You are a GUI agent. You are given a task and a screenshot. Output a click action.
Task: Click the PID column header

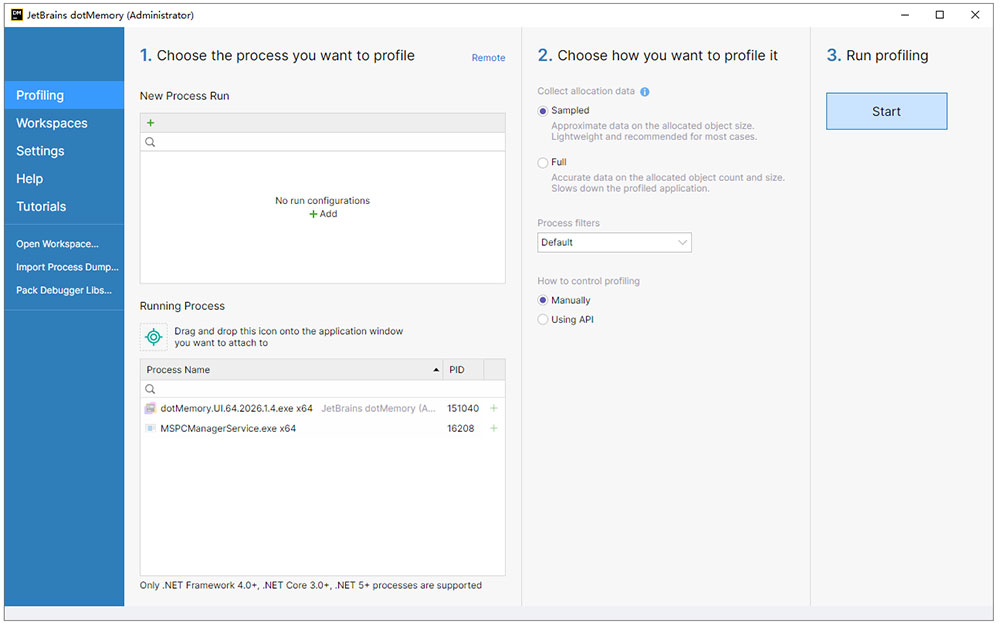click(464, 369)
